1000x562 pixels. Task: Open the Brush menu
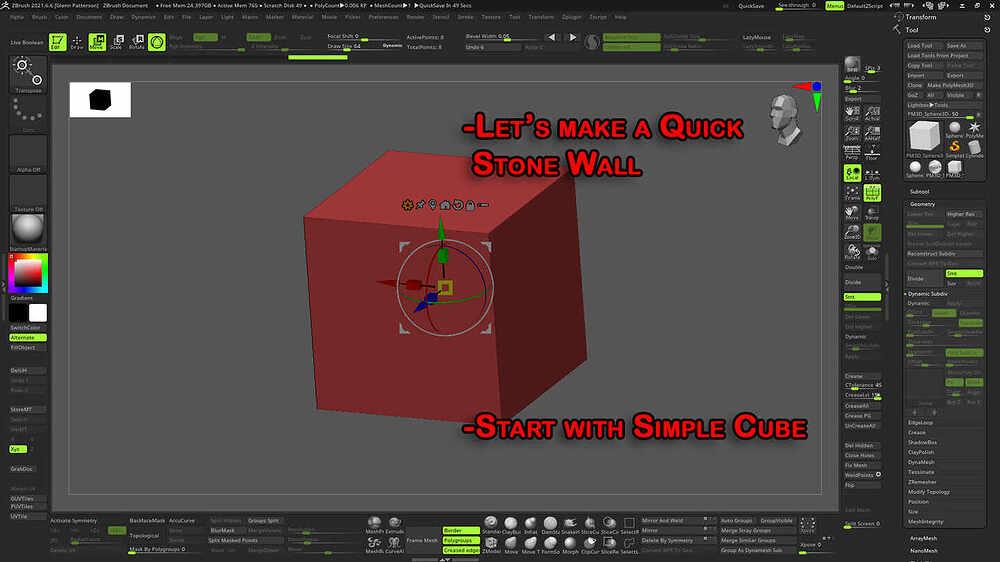(40, 17)
